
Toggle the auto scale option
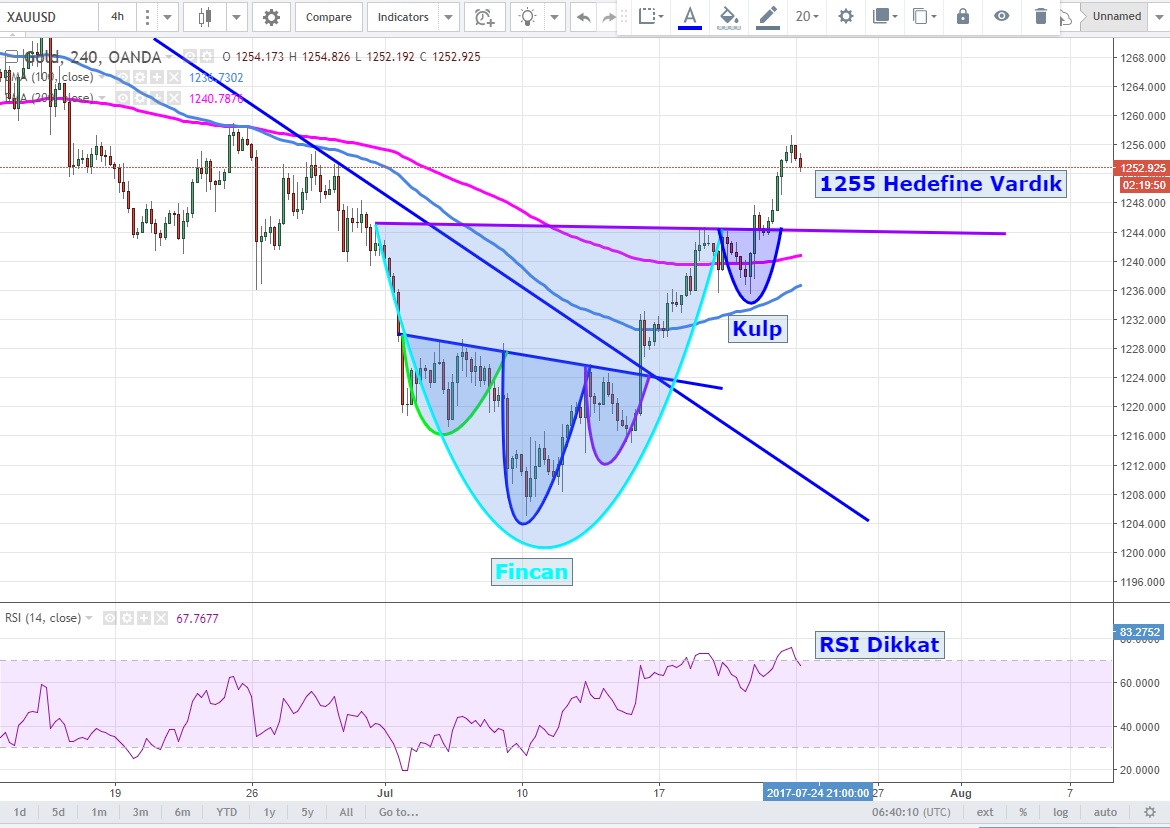tap(1105, 812)
